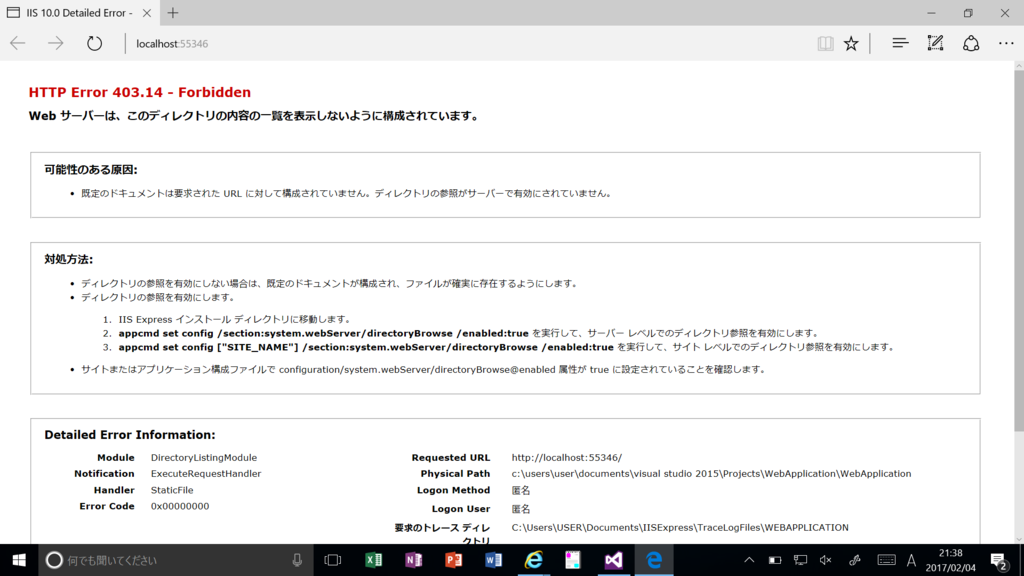The width and height of the screenshot is (1024, 576).
Task: Open the clock showing 21:38
Action: [x=950, y=560]
